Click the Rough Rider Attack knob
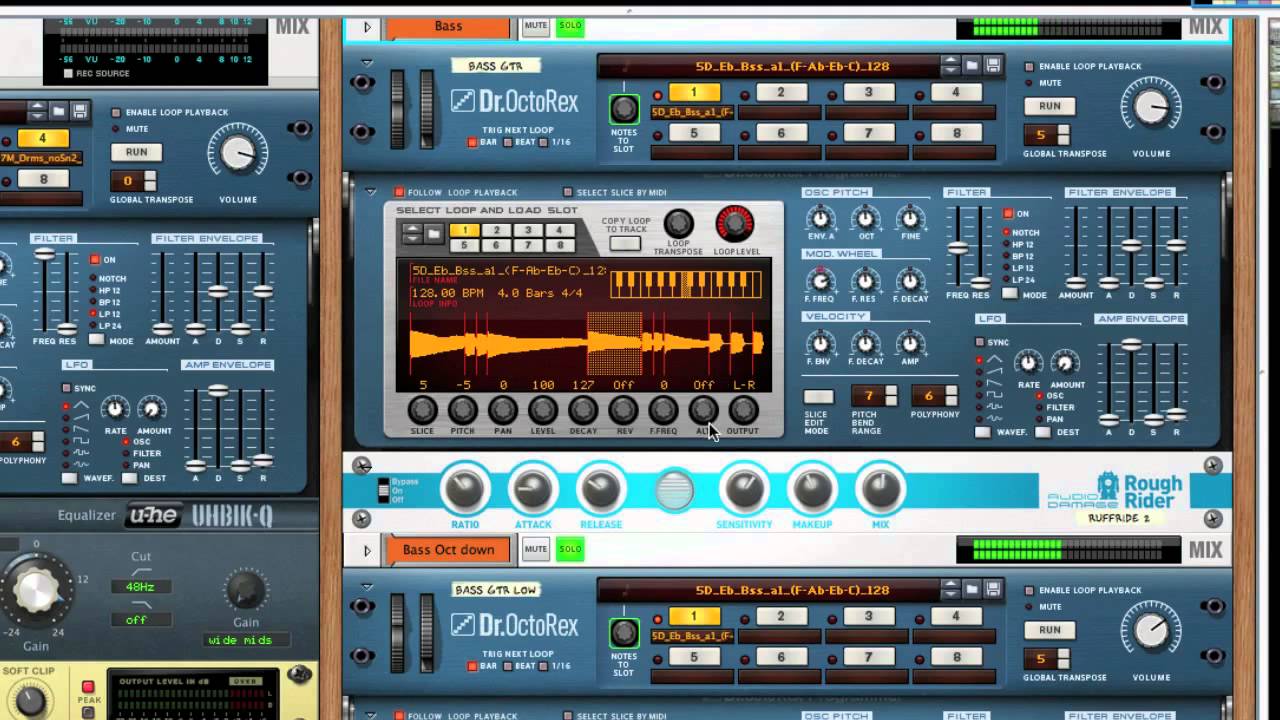The image size is (1280, 720). coord(533,490)
